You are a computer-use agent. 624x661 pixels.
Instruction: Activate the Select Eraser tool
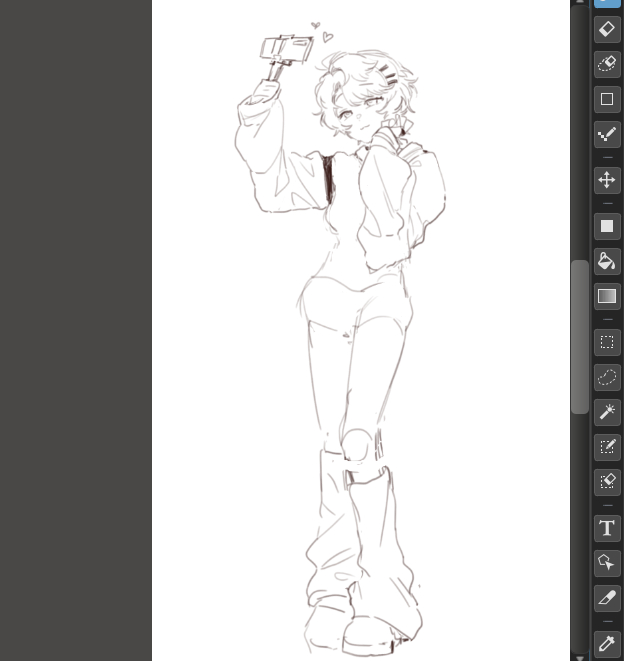(606, 482)
